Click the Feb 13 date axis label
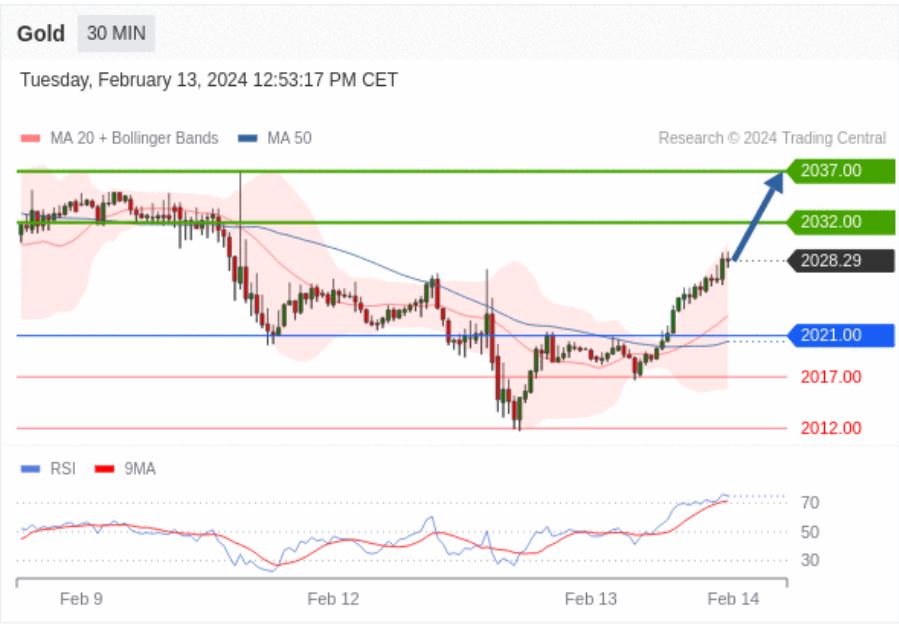Viewport: 899px width, 638px height. [591, 599]
